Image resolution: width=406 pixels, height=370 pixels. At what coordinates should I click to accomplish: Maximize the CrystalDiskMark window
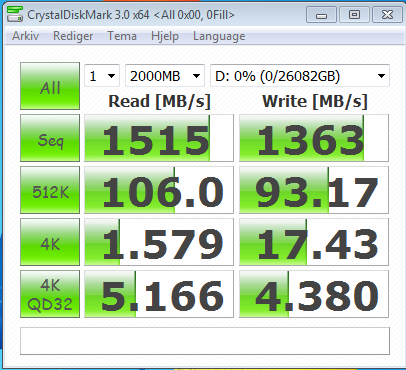[354, 15]
